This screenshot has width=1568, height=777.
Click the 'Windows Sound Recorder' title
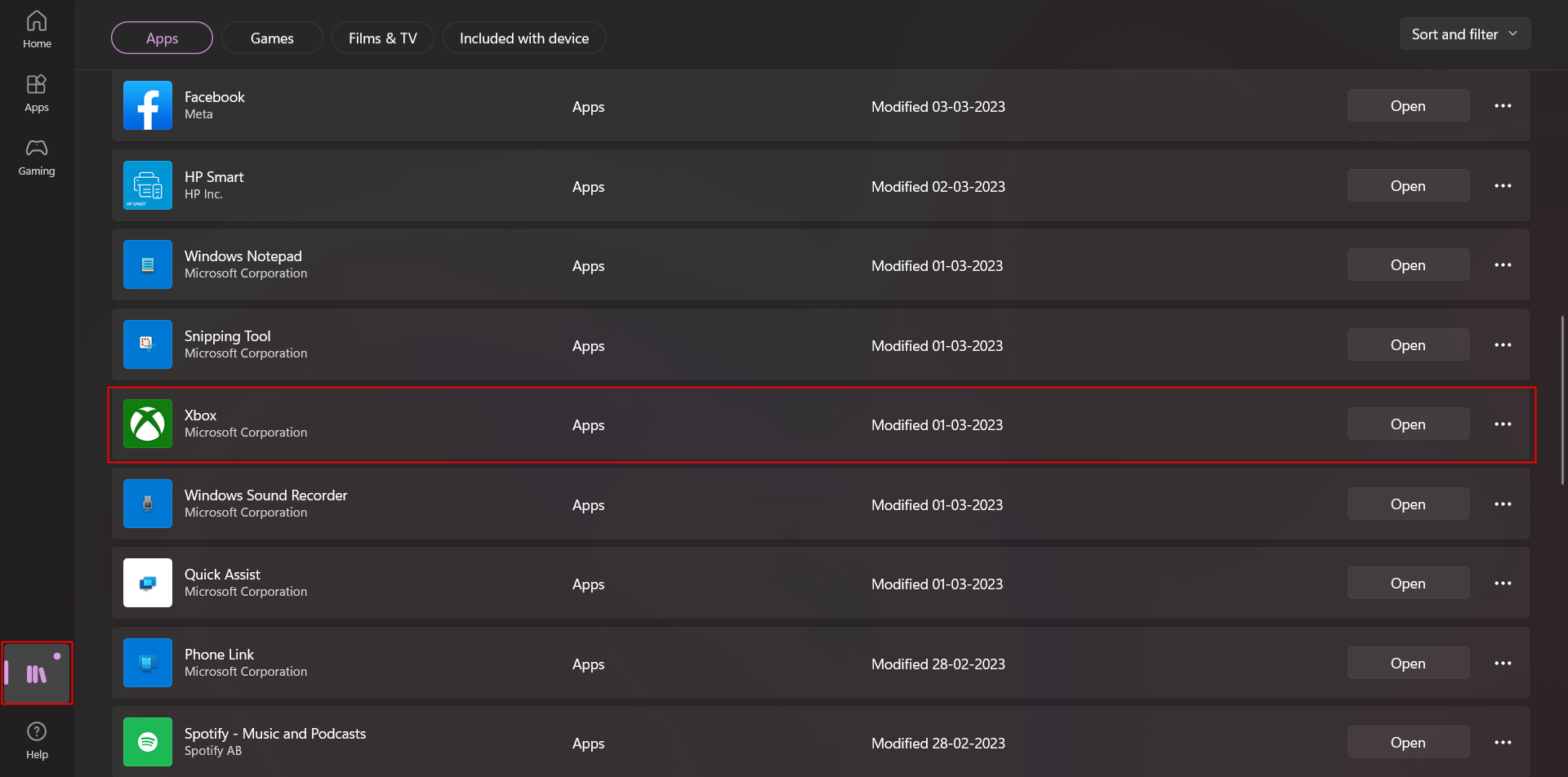[265, 495]
